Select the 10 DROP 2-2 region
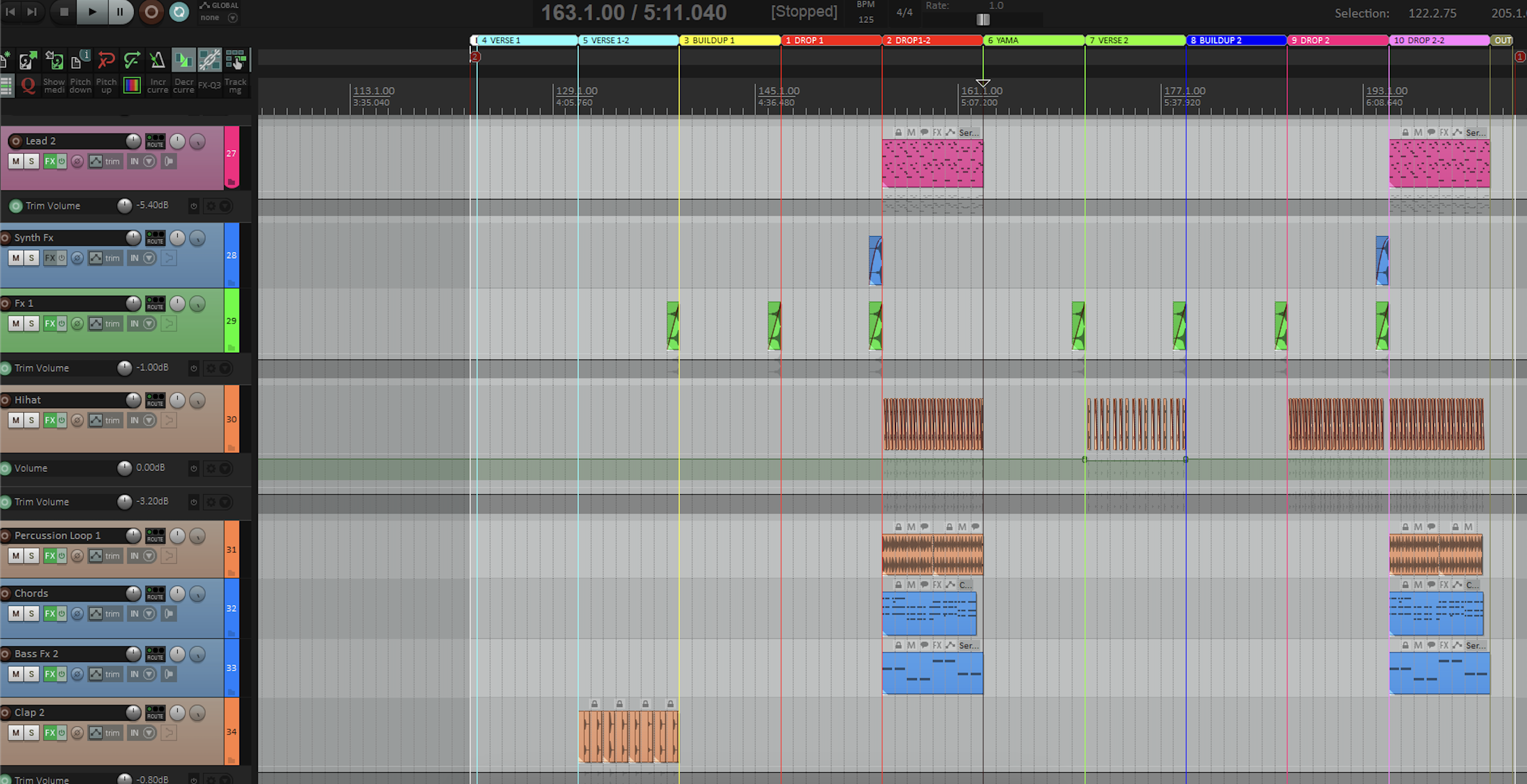The image size is (1527, 784). coord(1439,40)
